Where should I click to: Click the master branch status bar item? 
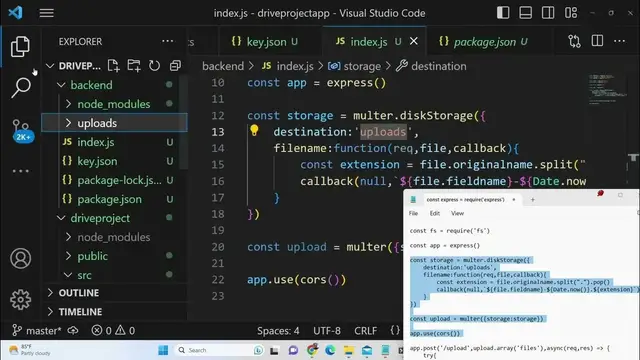(x=37, y=330)
